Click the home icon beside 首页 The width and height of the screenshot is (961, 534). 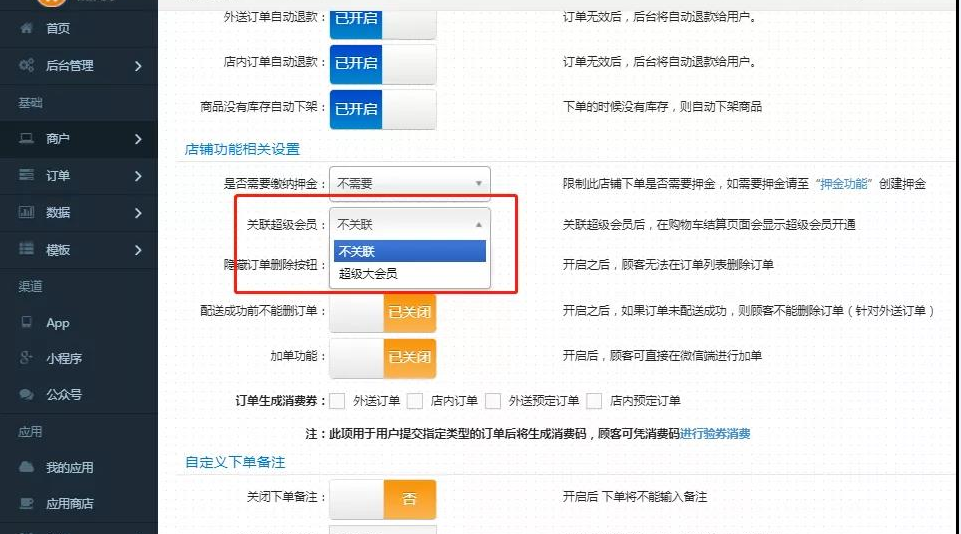[26, 28]
